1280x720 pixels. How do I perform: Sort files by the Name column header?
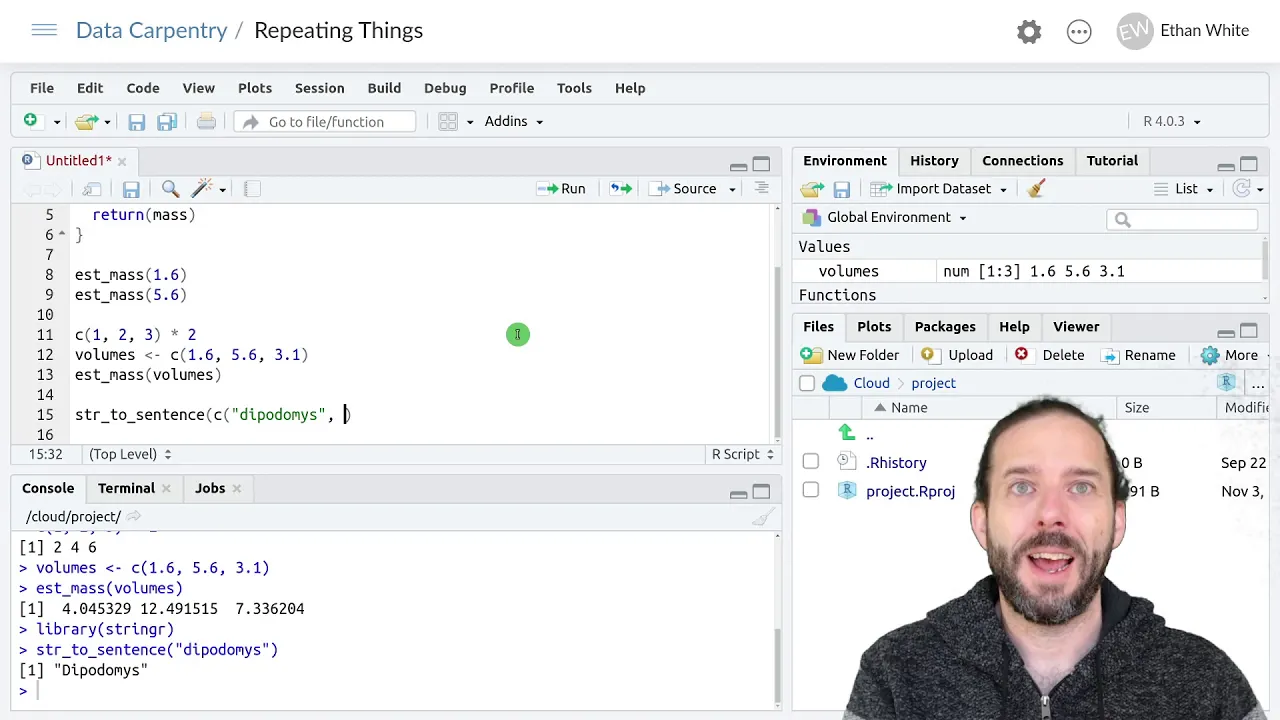click(909, 408)
